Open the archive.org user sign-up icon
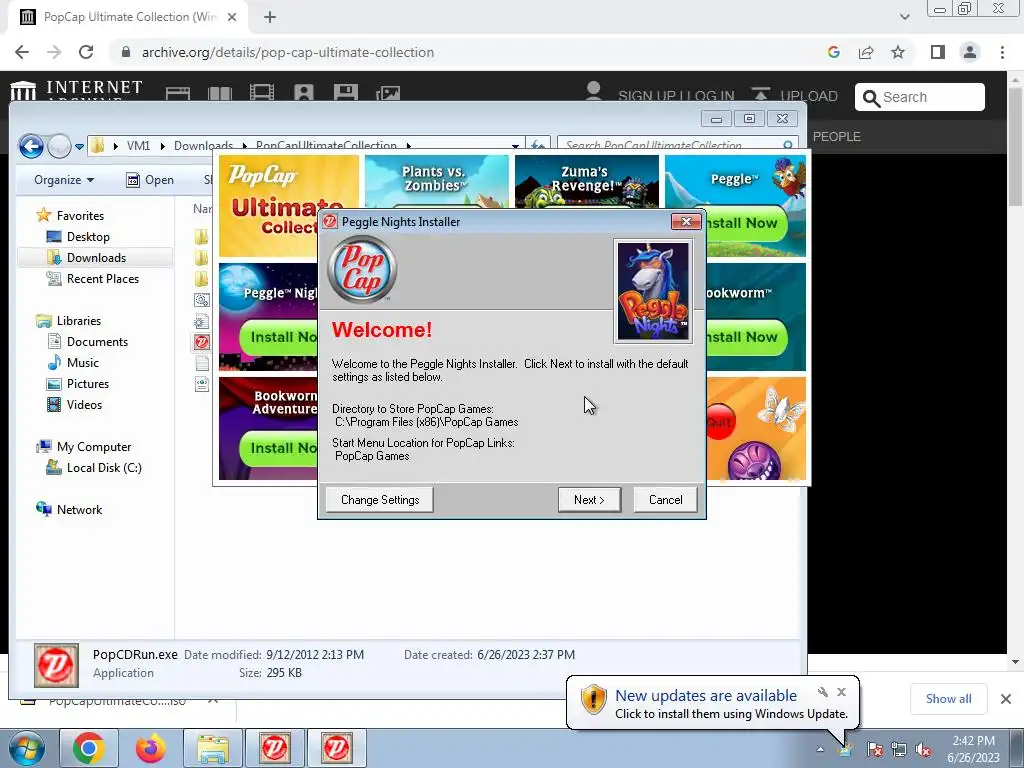The image size is (1024, 768). coord(593,91)
